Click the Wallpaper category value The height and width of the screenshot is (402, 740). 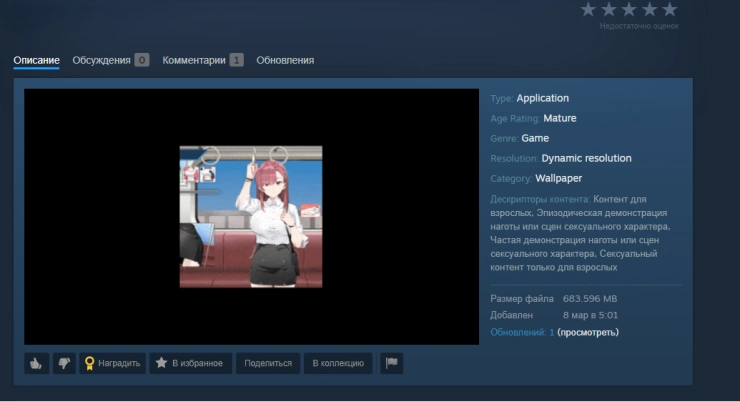click(559, 178)
